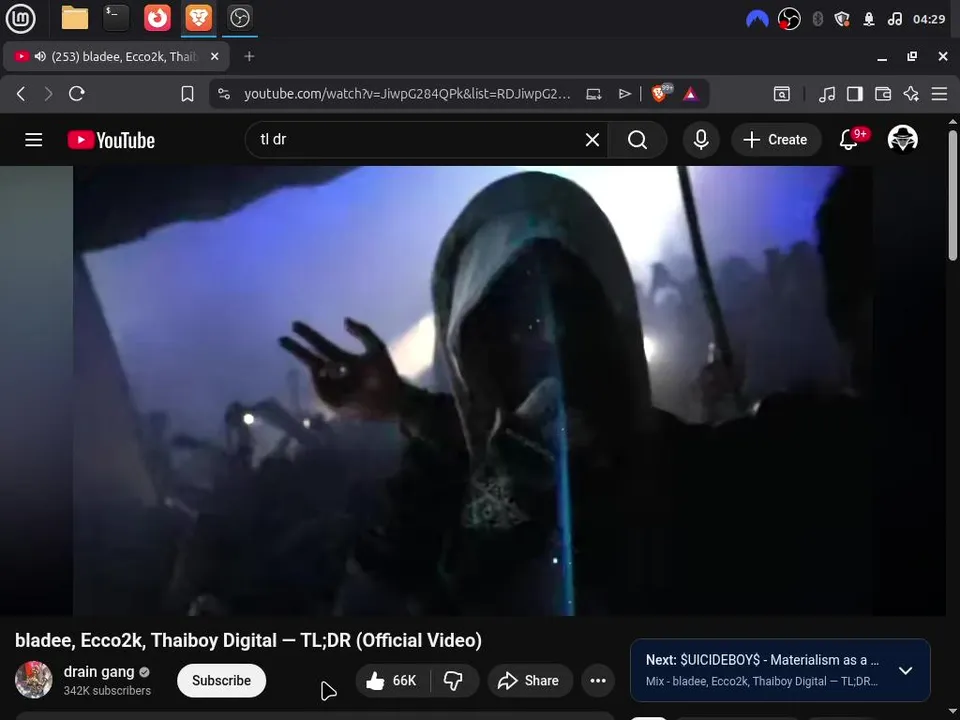
Task: Dislike this video
Action: point(454,680)
